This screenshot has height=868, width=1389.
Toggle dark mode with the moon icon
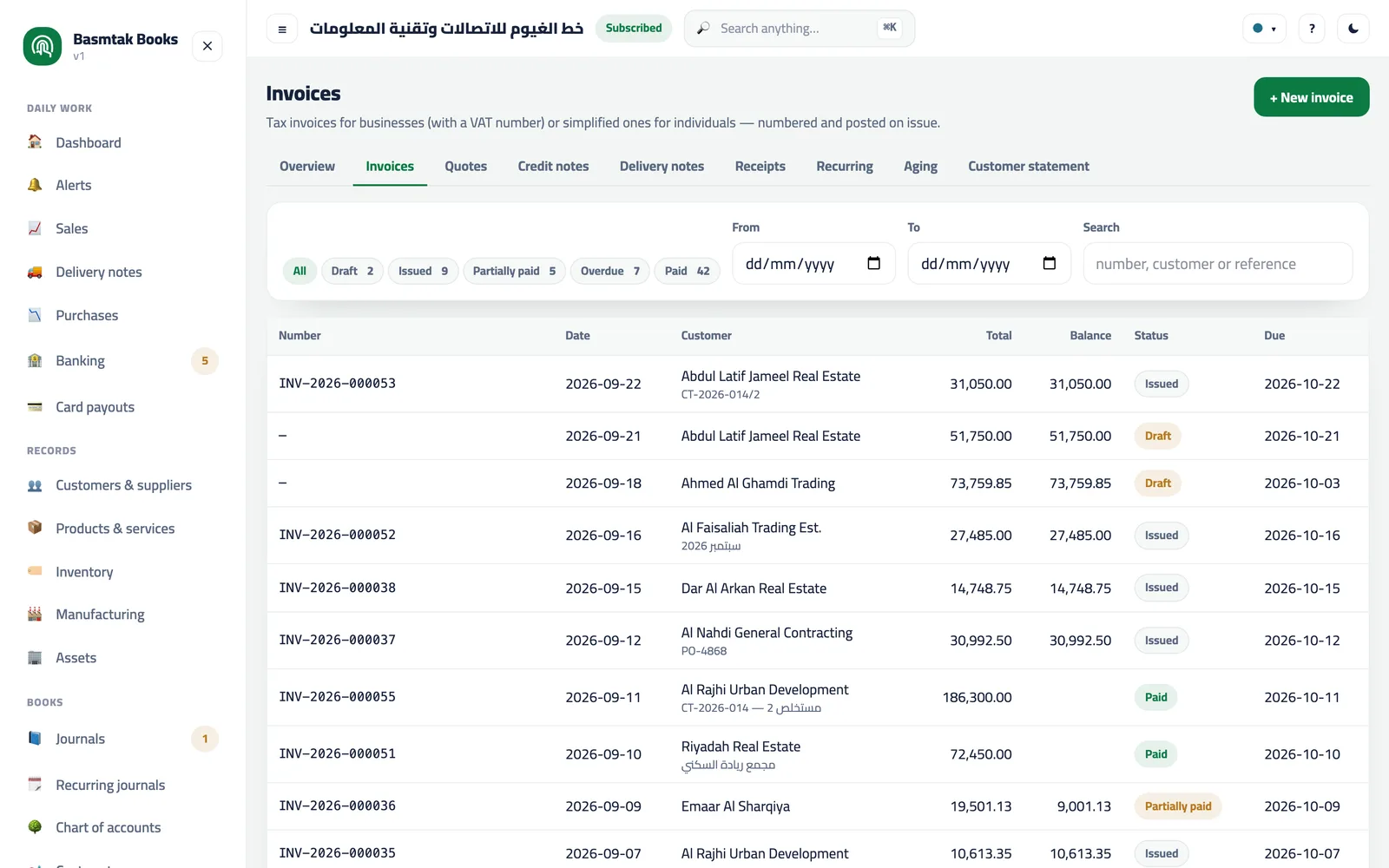[x=1353, y=29]
